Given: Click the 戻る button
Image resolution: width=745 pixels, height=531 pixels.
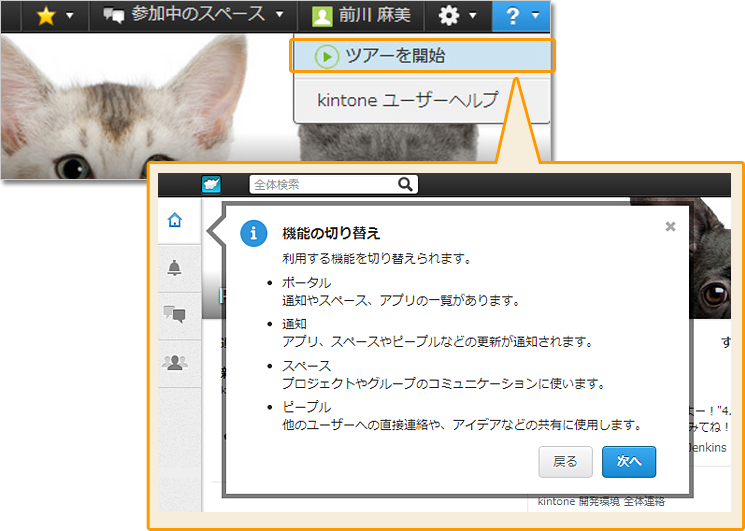Looking at the screenshot, I should coord(565,462).
